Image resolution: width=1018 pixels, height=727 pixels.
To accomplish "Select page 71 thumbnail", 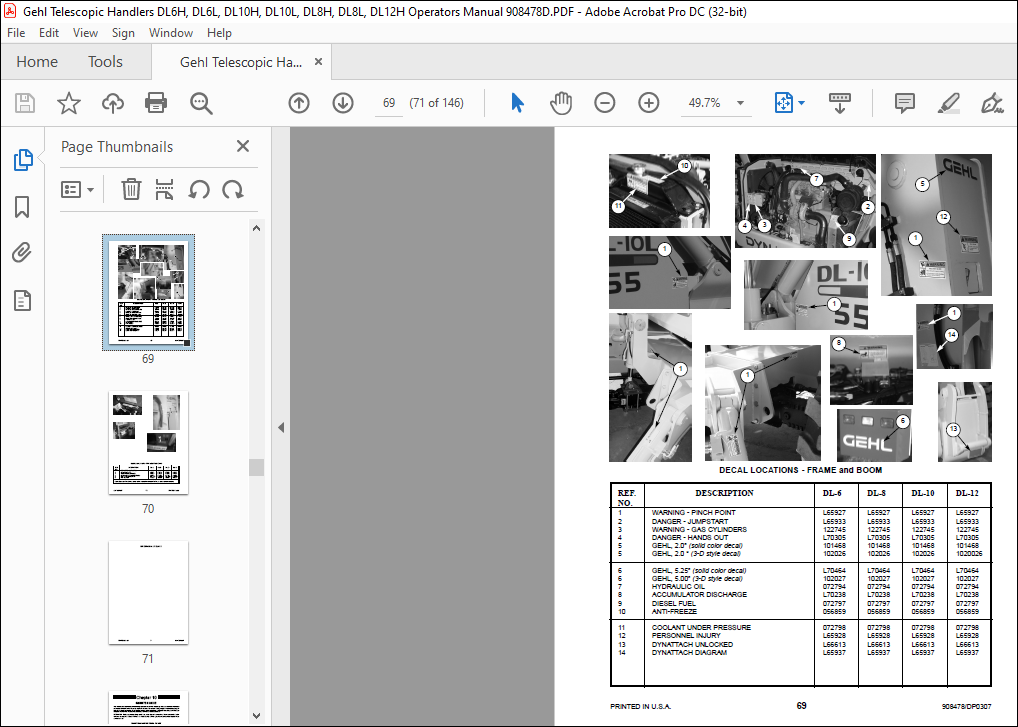I will (149, 593).
